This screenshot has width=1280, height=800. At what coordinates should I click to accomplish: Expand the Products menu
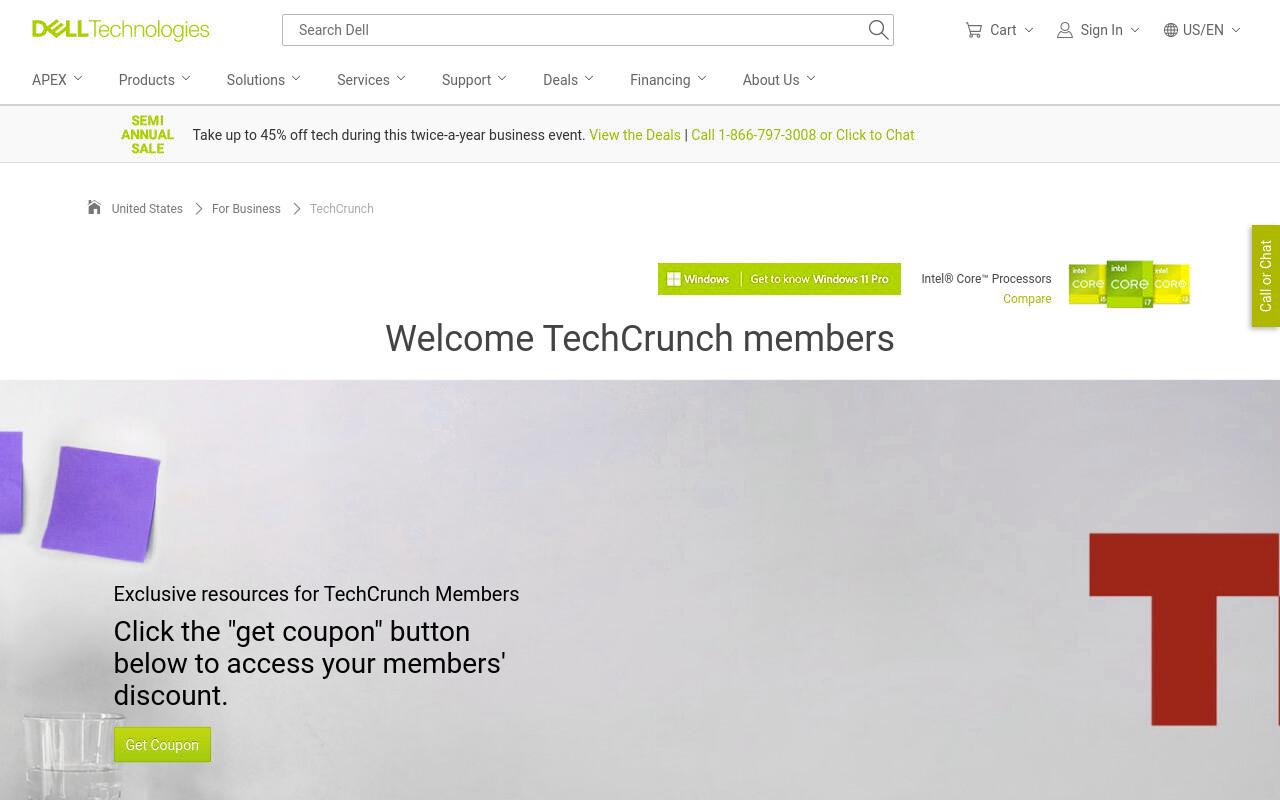155,80
